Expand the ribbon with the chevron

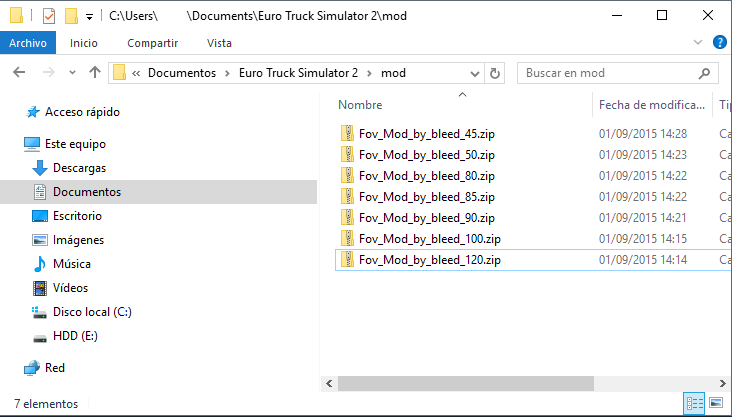click(x=699, y=43)
